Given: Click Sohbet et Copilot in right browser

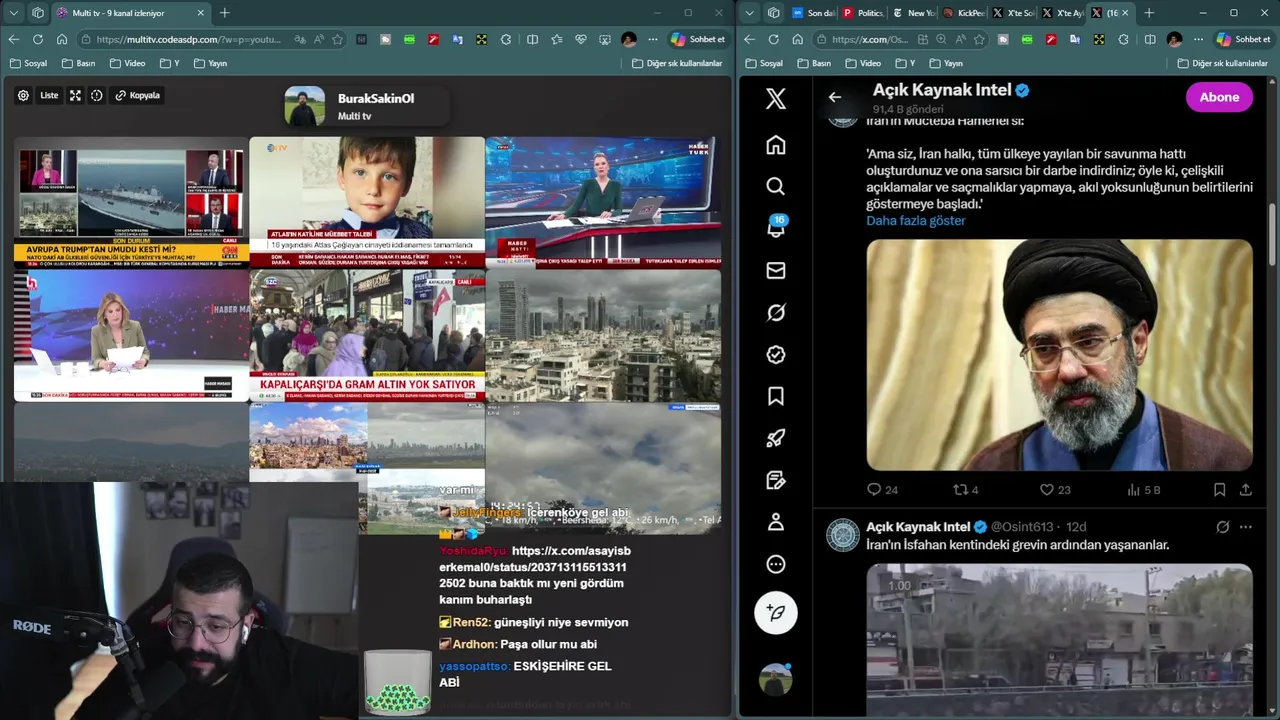Looking at the screenshot, I should [1242, 39].
